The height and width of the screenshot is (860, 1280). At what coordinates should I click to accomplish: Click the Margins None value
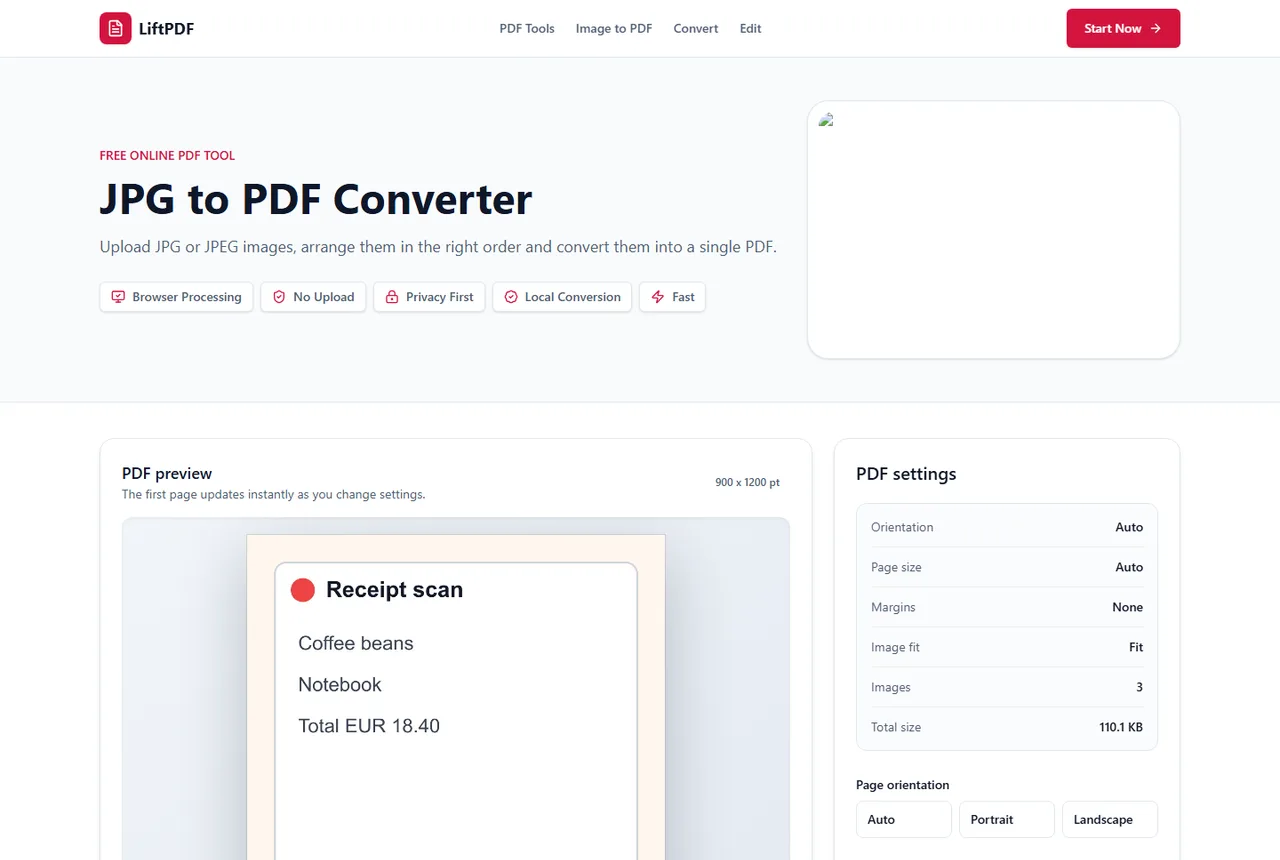point(1127,607)
